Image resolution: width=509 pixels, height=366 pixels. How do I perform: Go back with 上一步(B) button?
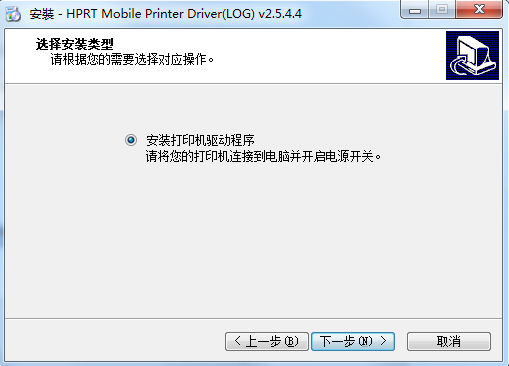coord(267,341)
